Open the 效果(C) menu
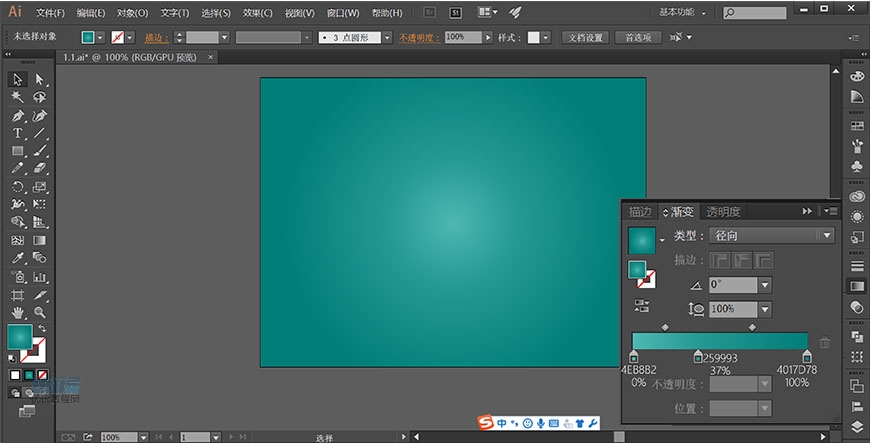 pos(257,13)
